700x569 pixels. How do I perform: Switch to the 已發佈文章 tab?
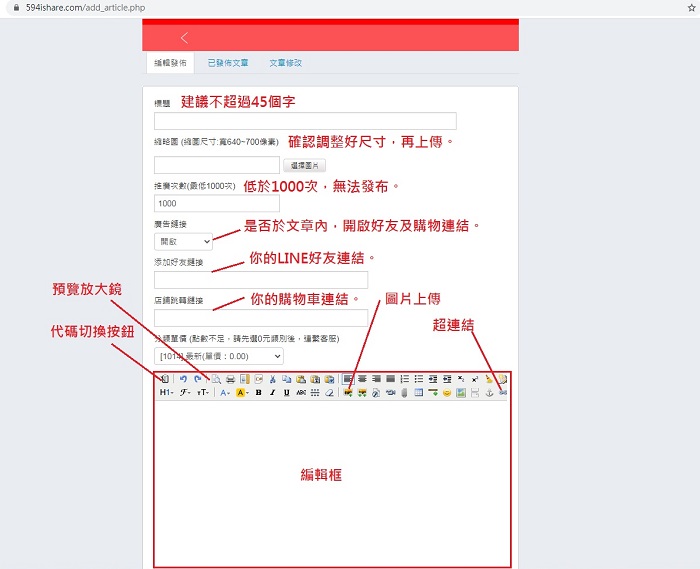point(228,63)
